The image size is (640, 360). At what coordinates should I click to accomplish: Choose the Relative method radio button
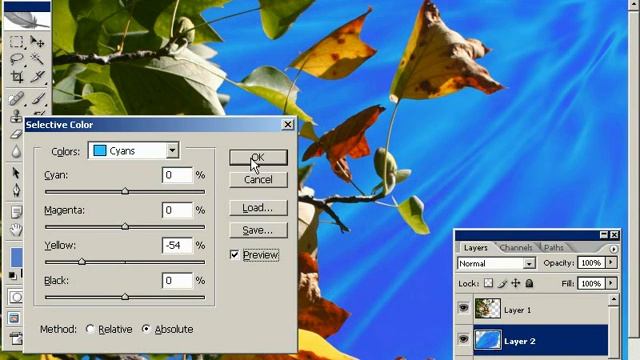click(90, 329)
